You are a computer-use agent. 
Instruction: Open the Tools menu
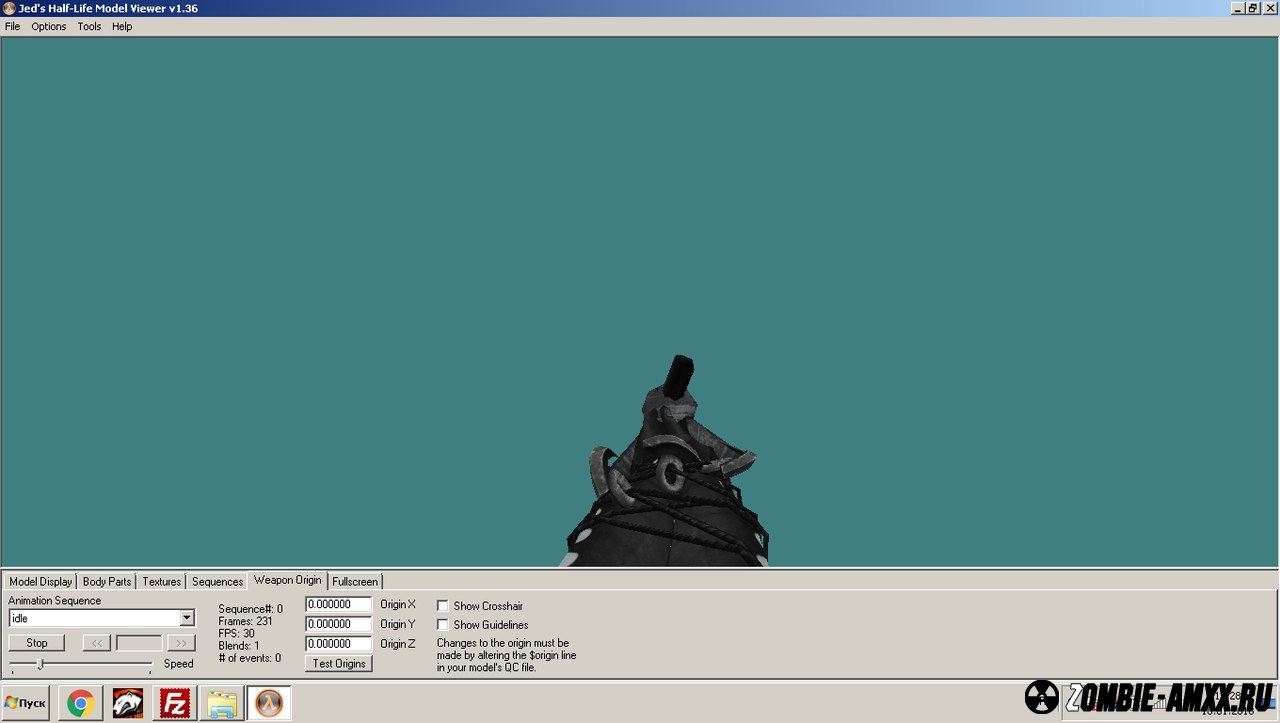click(89, 27)
